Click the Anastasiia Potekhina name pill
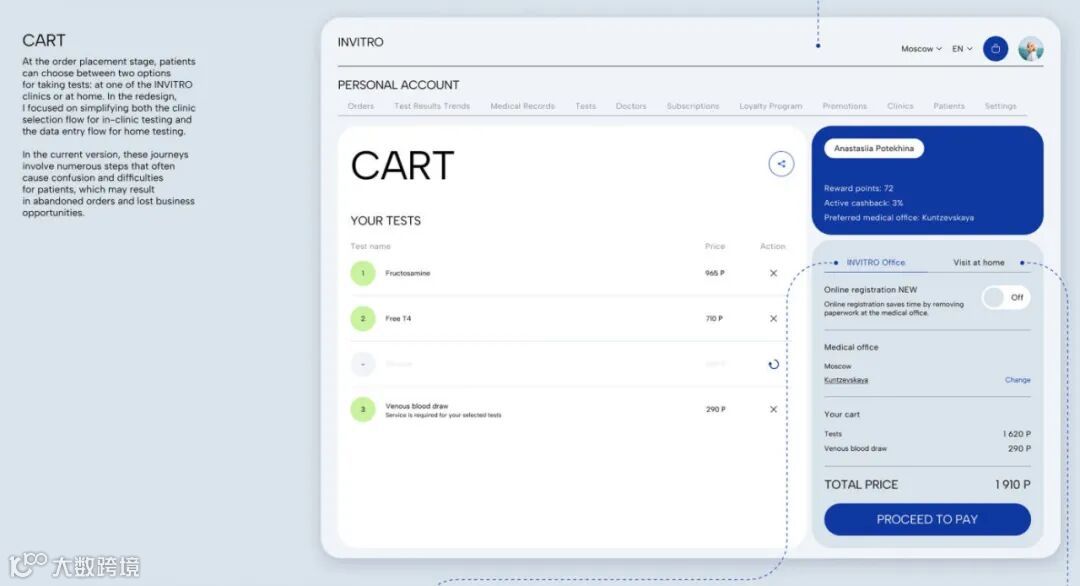The width and height of the screenshot is (1080, 586). (873, 148)
